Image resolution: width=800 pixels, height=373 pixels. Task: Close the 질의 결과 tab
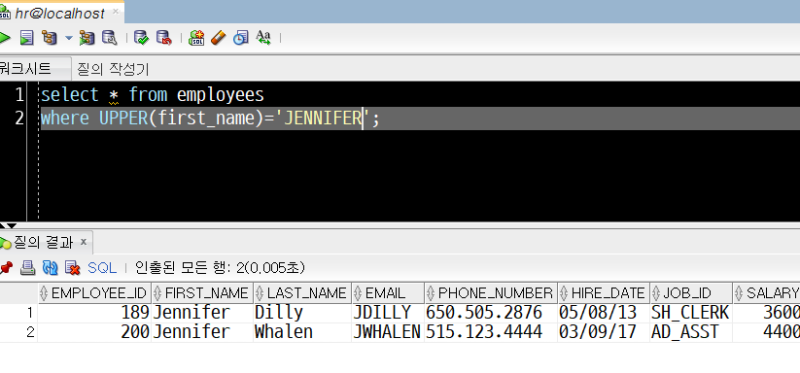click(x=84, y=242)
